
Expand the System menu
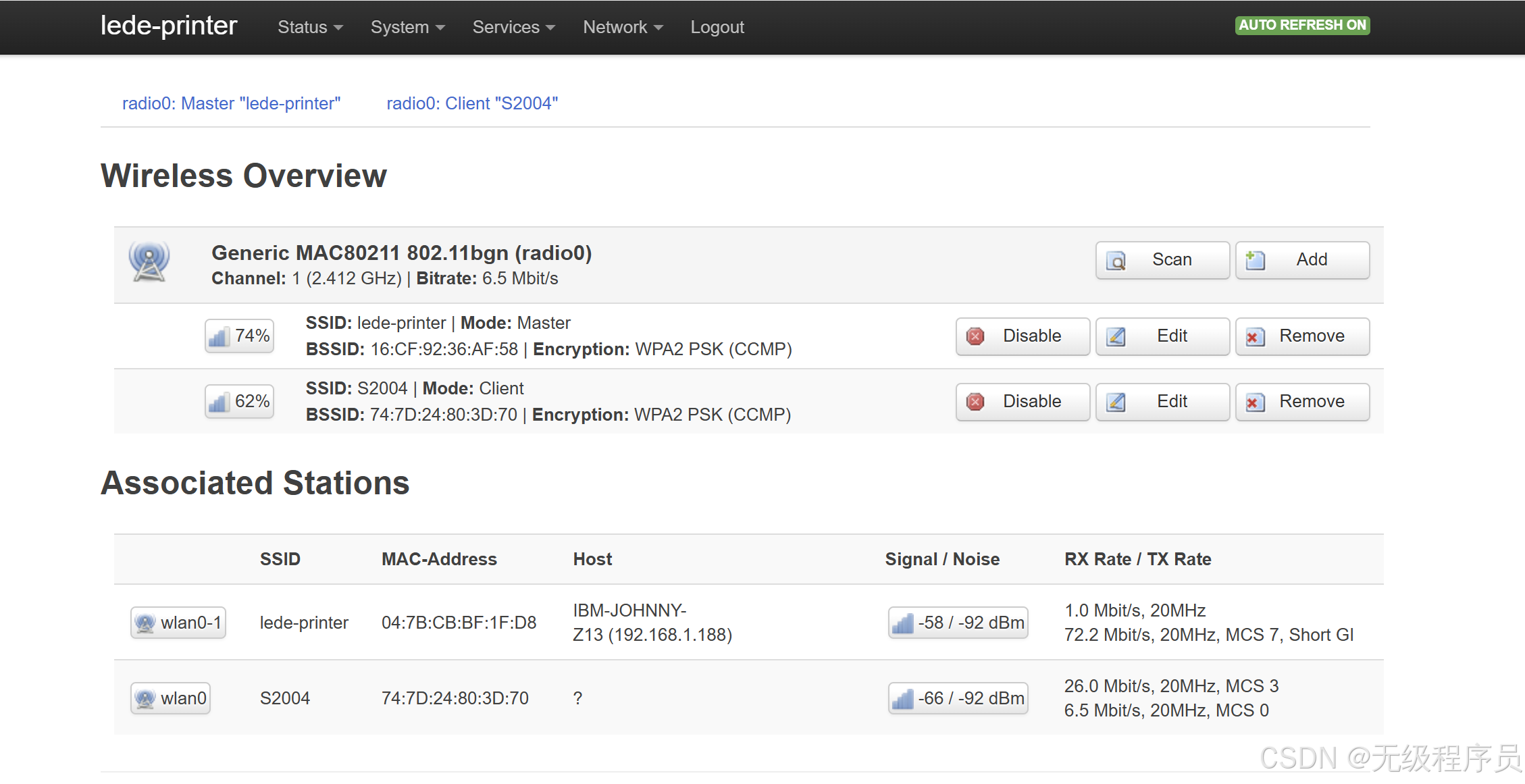pos(407,28)
